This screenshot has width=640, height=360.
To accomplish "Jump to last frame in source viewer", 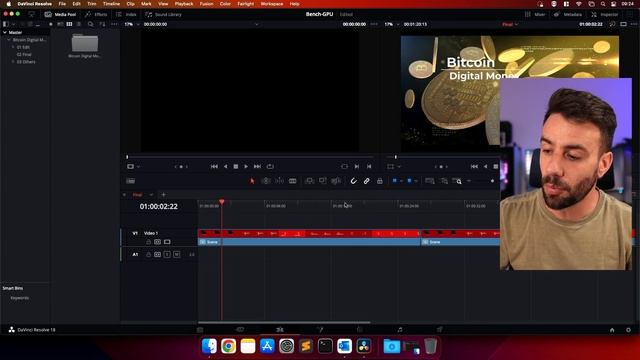I will coord(257,167).
